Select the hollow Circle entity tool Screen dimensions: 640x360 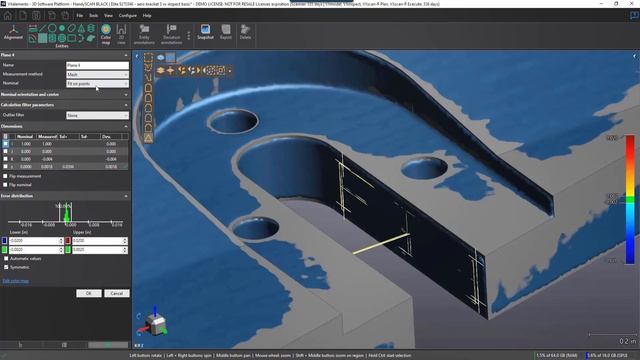[x=52, y=28]
